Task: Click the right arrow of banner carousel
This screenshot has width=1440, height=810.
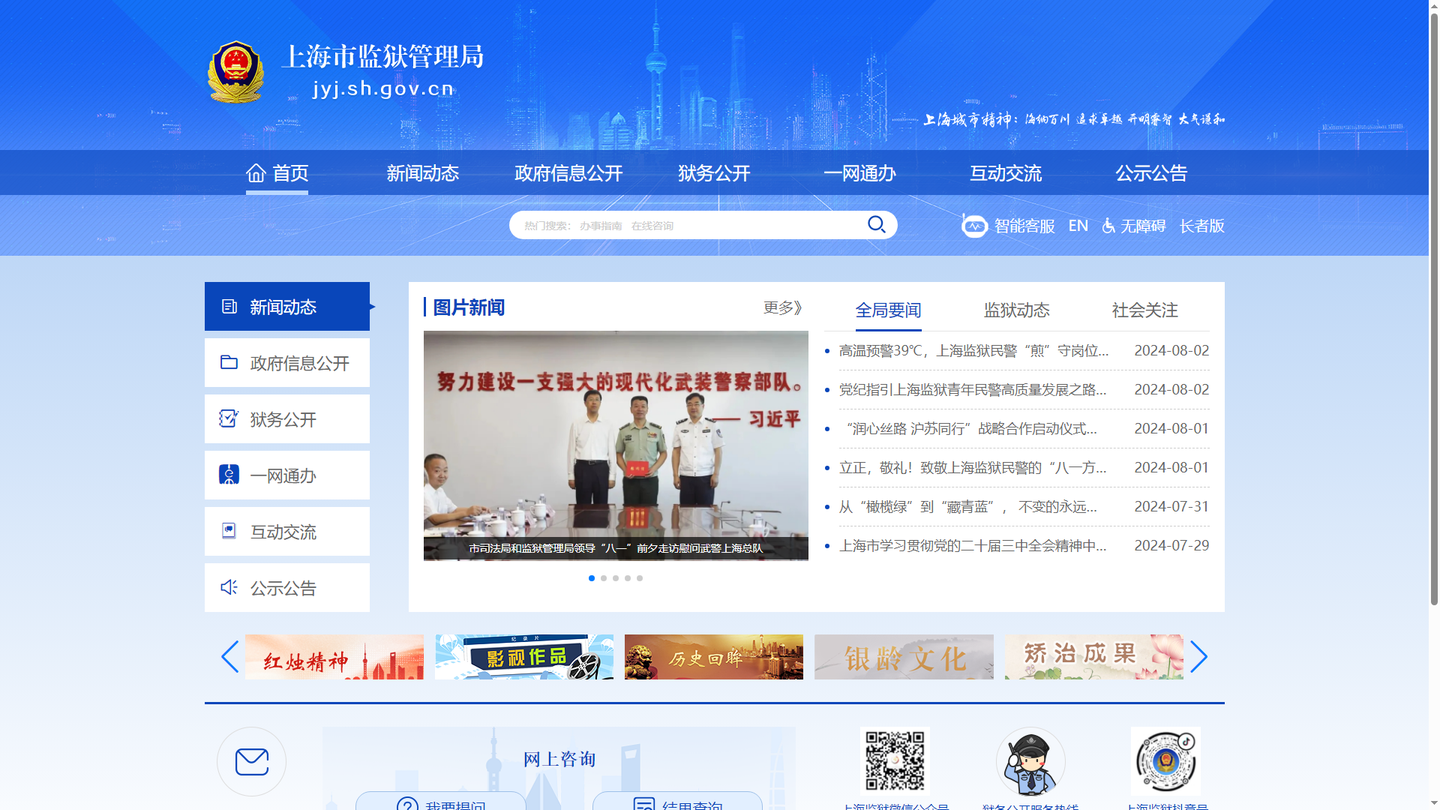Action: tap(1199, 657)
